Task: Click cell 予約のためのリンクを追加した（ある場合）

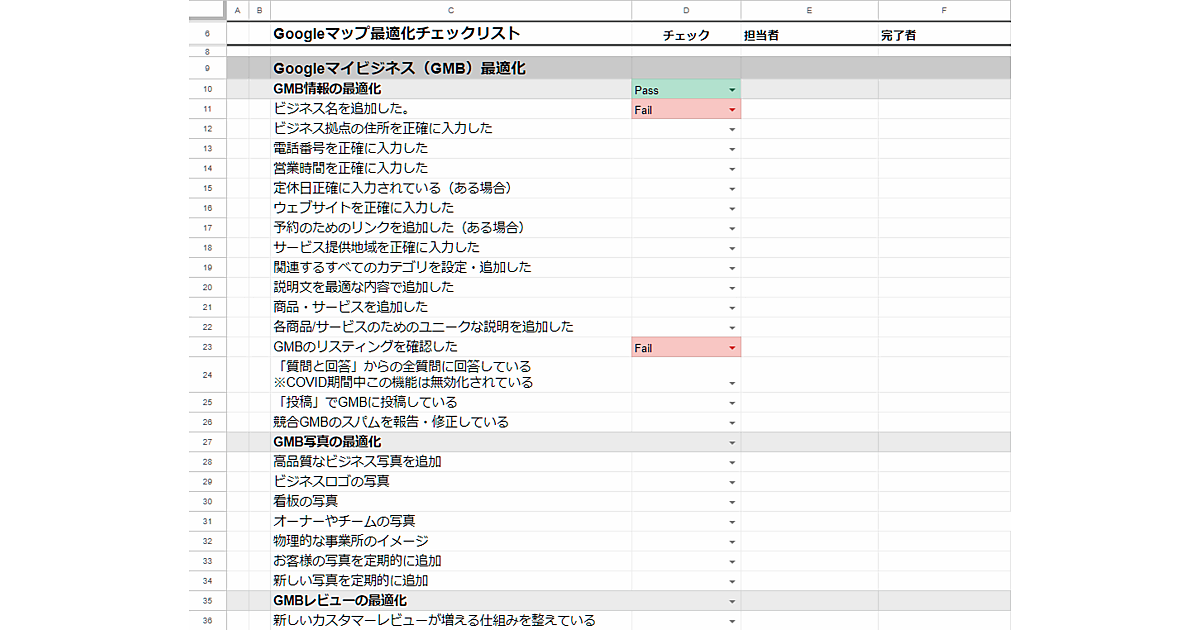Action: [451, 227]
